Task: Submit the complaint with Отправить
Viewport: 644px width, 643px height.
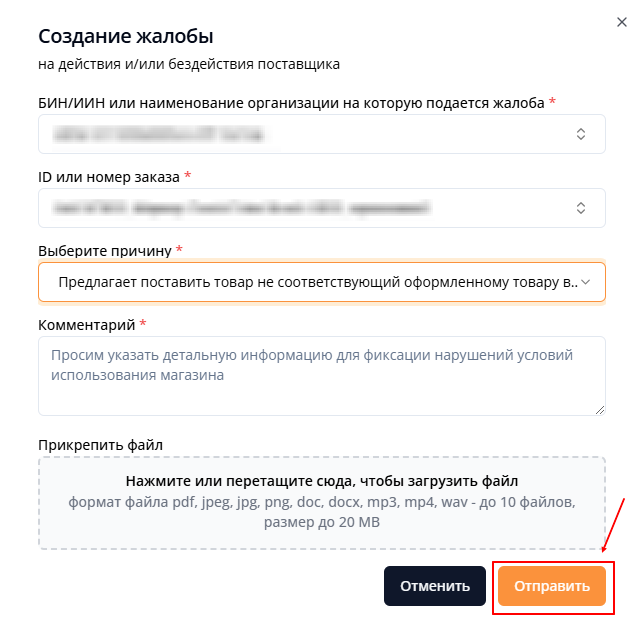Action: 552,586
